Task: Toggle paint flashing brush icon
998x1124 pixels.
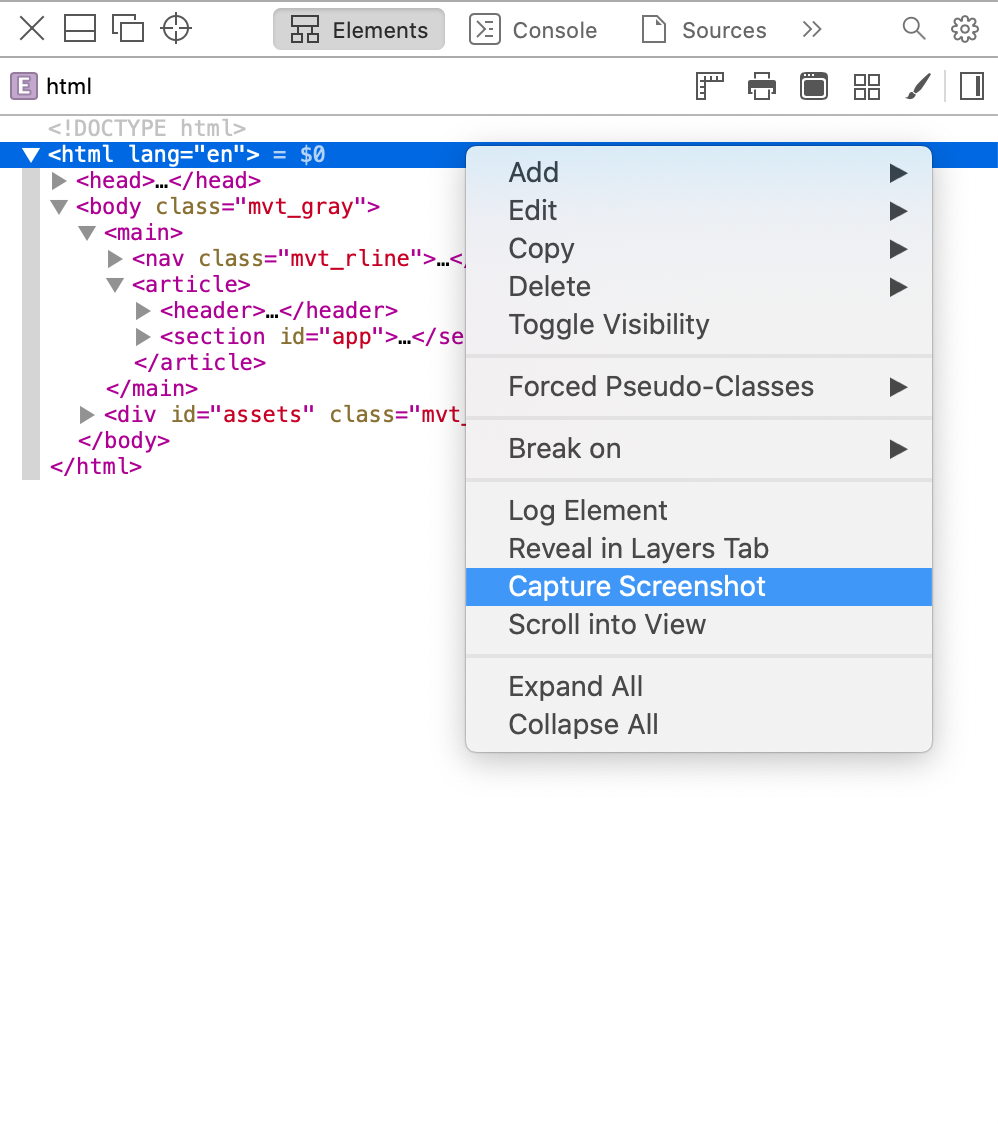Action: [918, 87]
